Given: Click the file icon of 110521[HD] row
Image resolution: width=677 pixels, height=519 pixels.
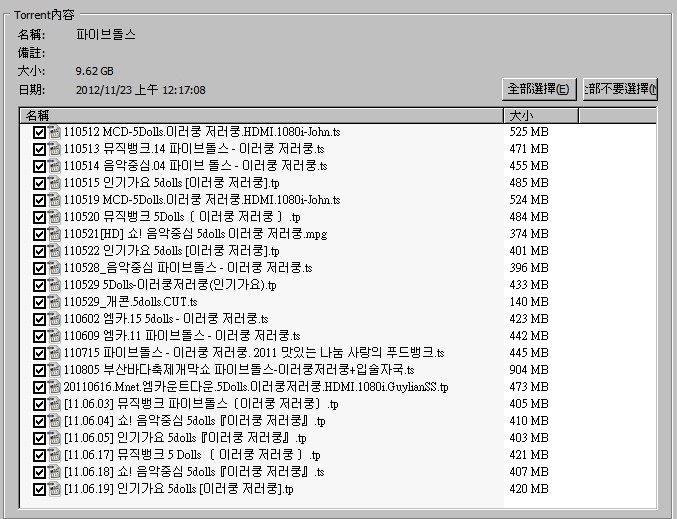Looking at the screenshot, I should click(x=54, y=234).
